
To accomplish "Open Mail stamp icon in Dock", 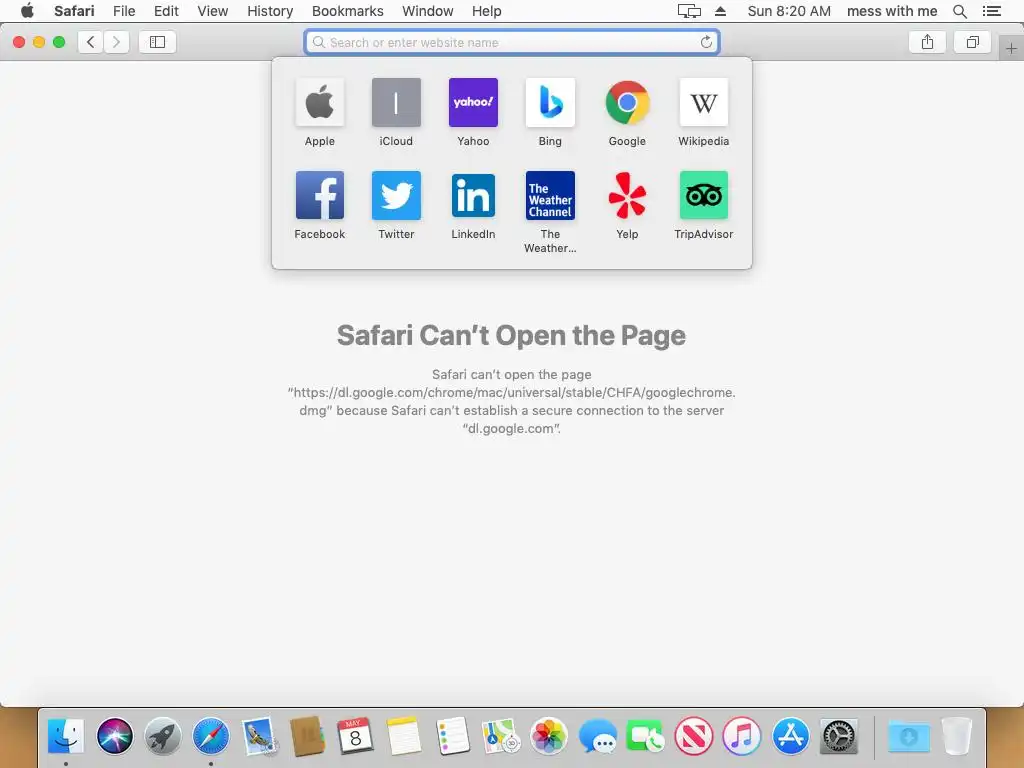I will (259, 736).
